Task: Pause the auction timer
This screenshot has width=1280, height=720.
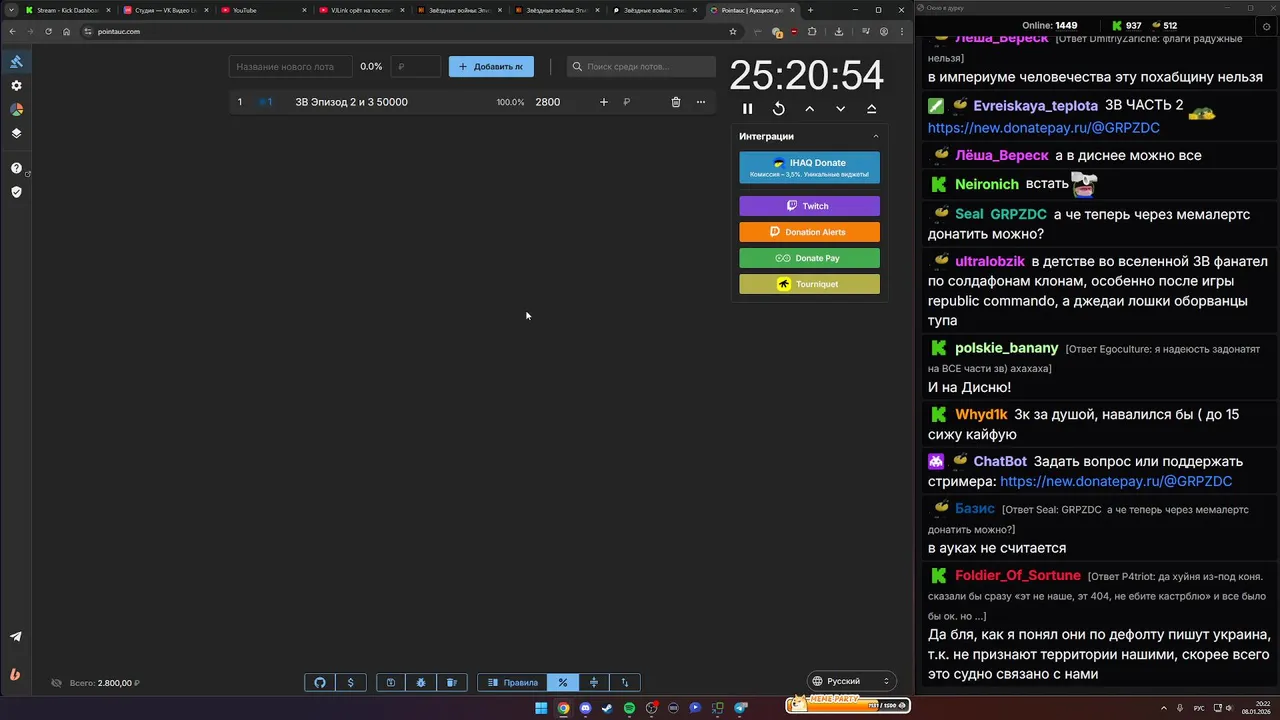Action: (x=747, y=109)
